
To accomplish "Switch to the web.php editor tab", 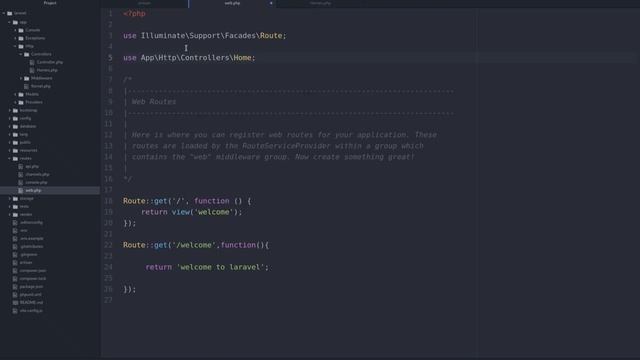I will [x=232, y=3].
